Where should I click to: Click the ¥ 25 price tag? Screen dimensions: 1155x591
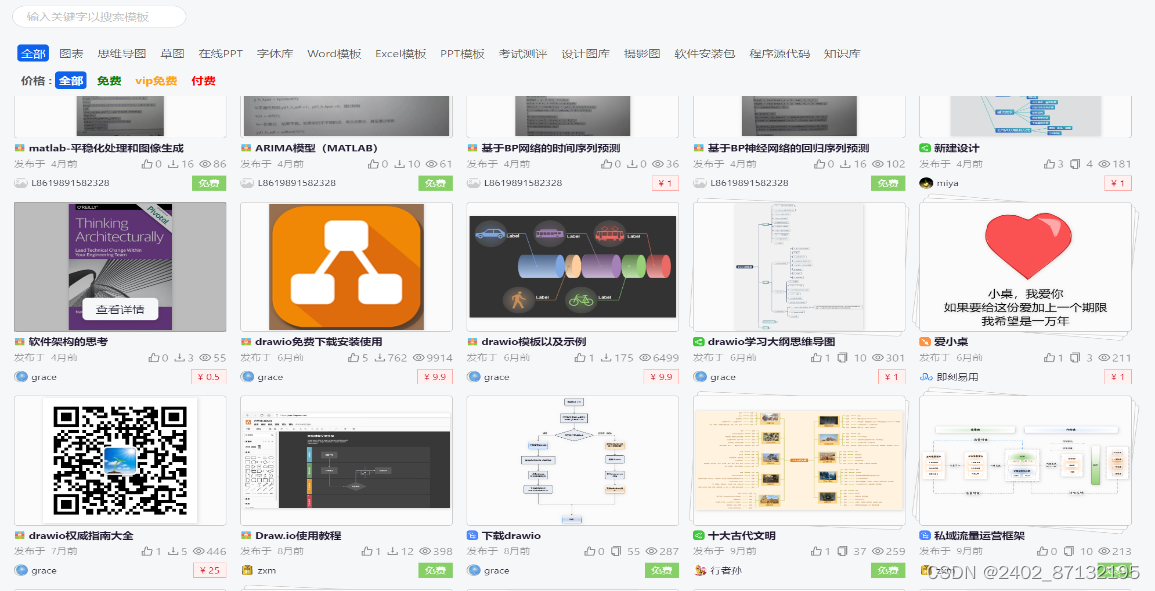pyautogui.click(x=209, y=570)
